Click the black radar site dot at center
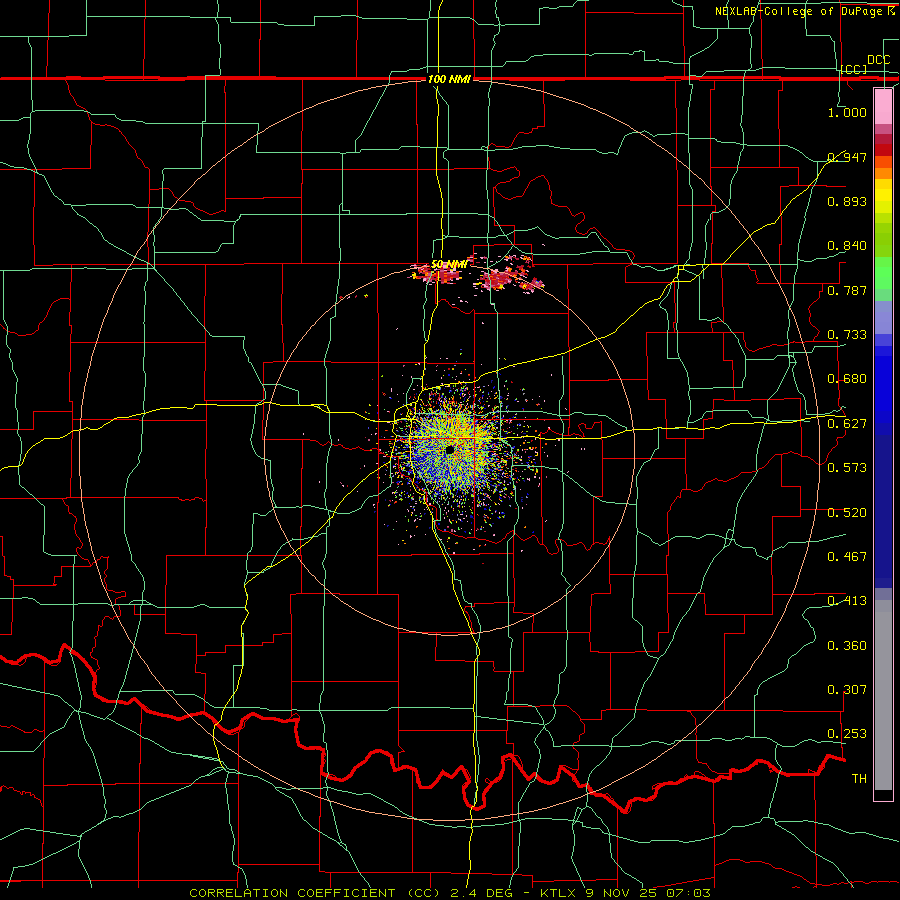The height and width of the screenshot is (900, 900). coord(450,451)
